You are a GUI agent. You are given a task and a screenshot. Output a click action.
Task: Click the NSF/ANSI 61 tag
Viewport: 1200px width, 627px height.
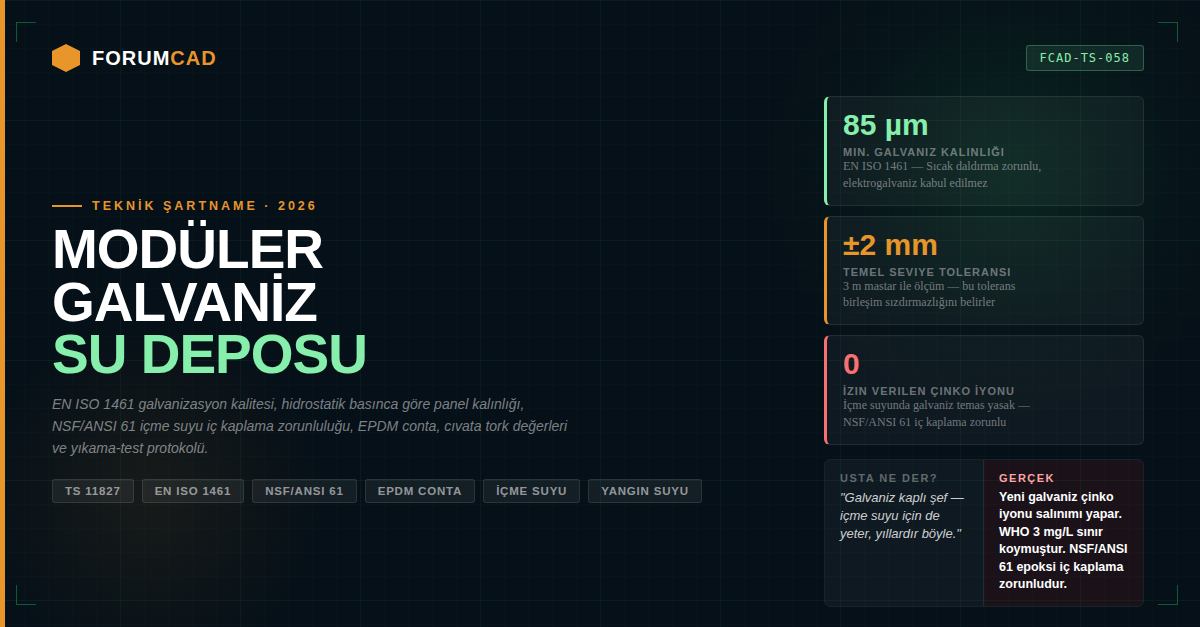point(304,491)
